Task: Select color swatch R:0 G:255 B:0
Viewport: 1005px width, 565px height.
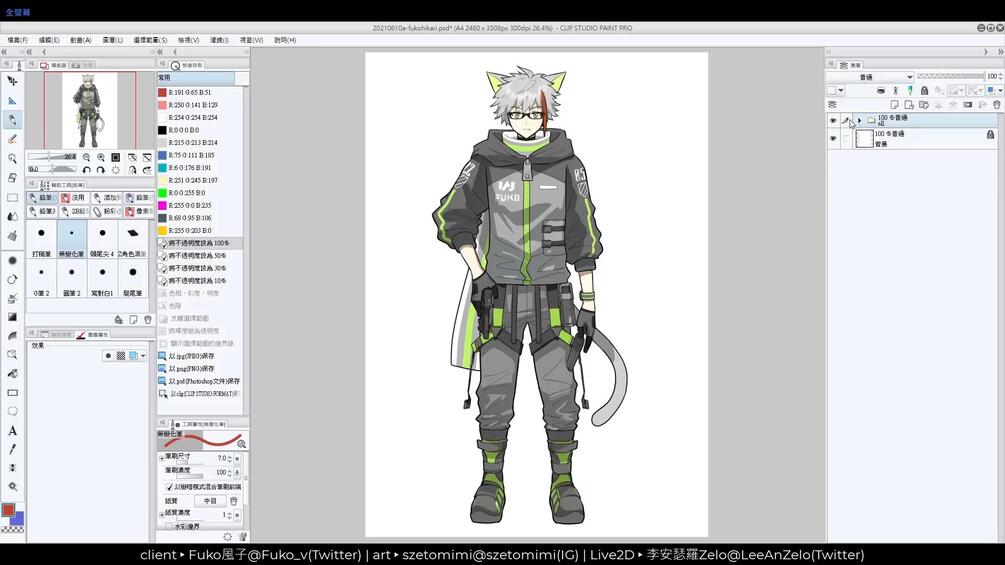Action: 162,193
